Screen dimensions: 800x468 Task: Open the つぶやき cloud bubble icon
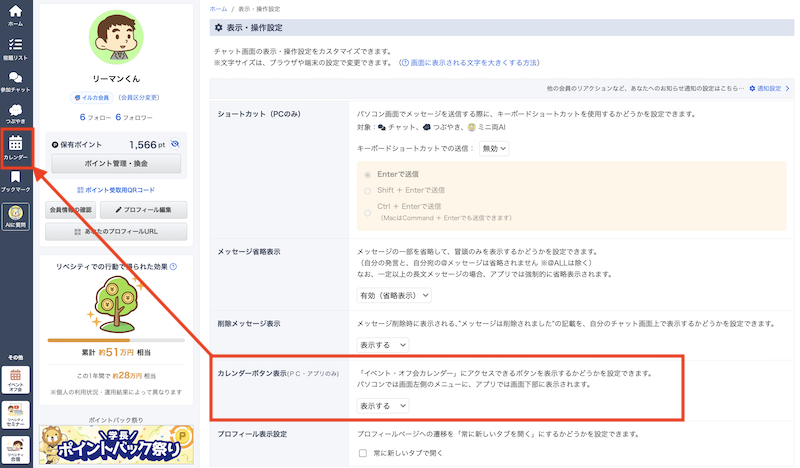click(x=15, y=114)
